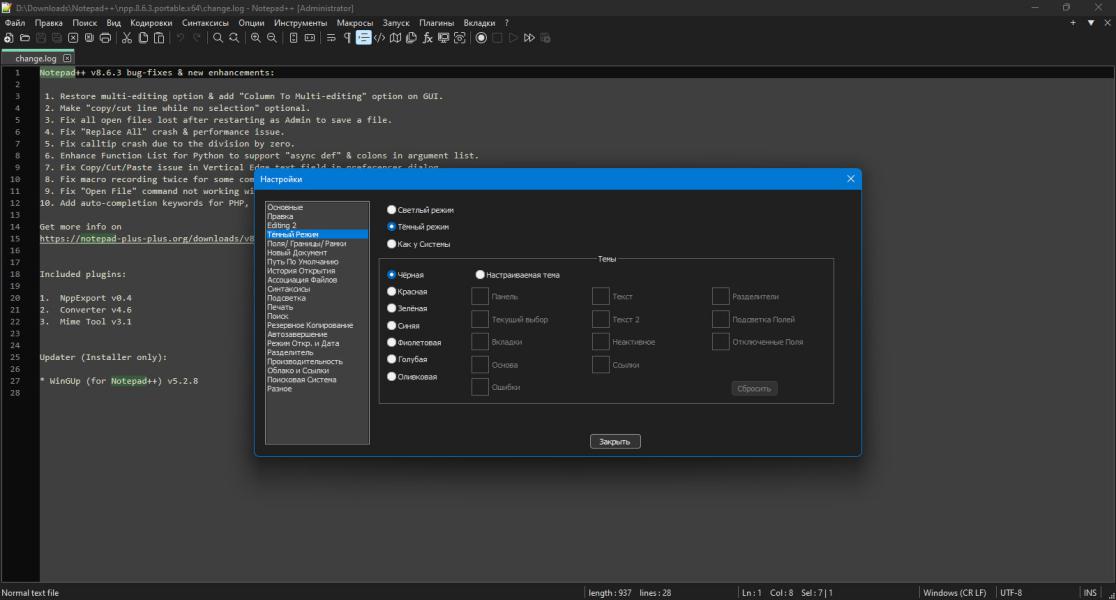Toggle the highlighted indent guide icon
This screenshot has height=600, width=1116.
point(363,38)
